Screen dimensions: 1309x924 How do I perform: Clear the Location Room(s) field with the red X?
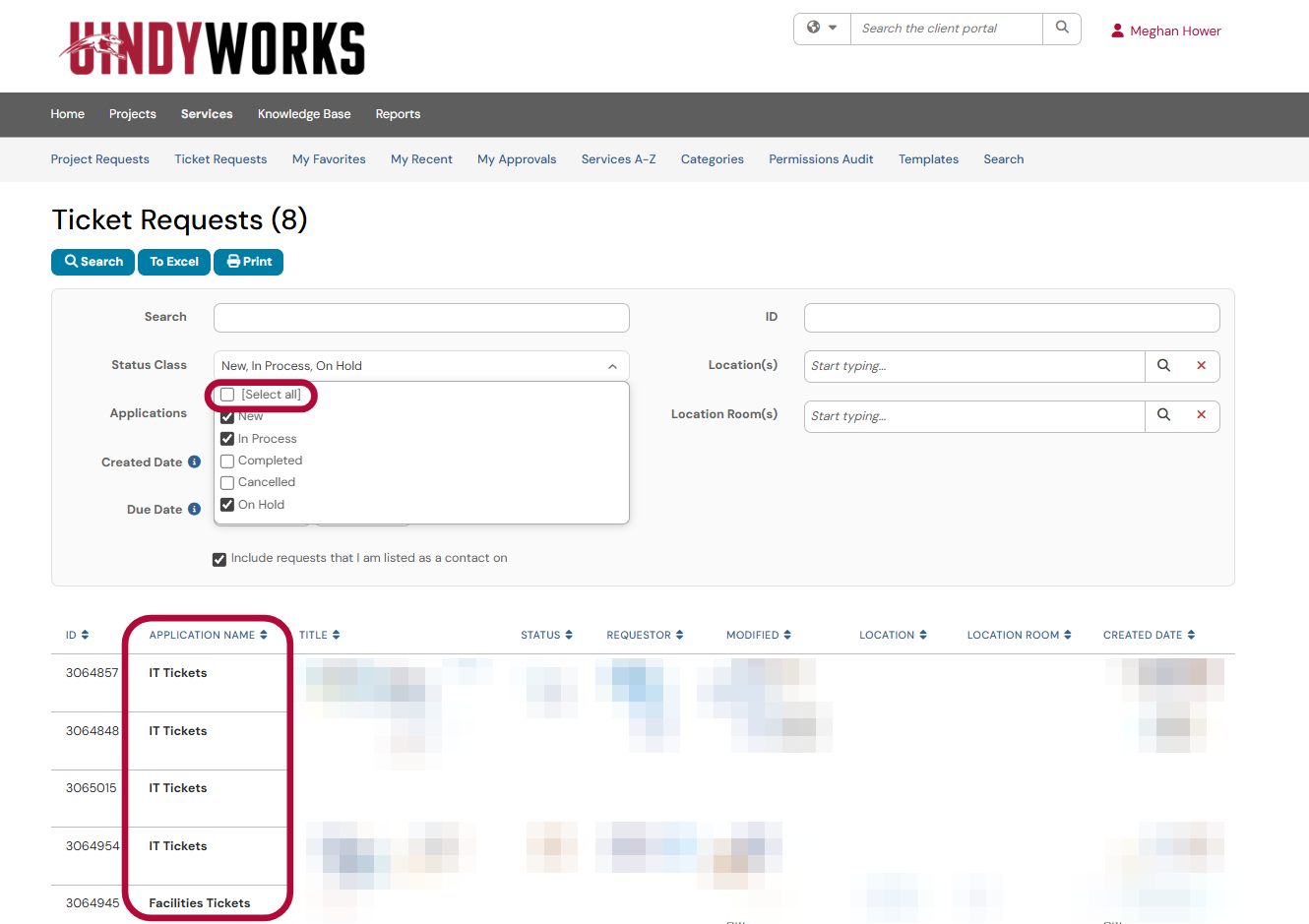(x=1201, y=416)
